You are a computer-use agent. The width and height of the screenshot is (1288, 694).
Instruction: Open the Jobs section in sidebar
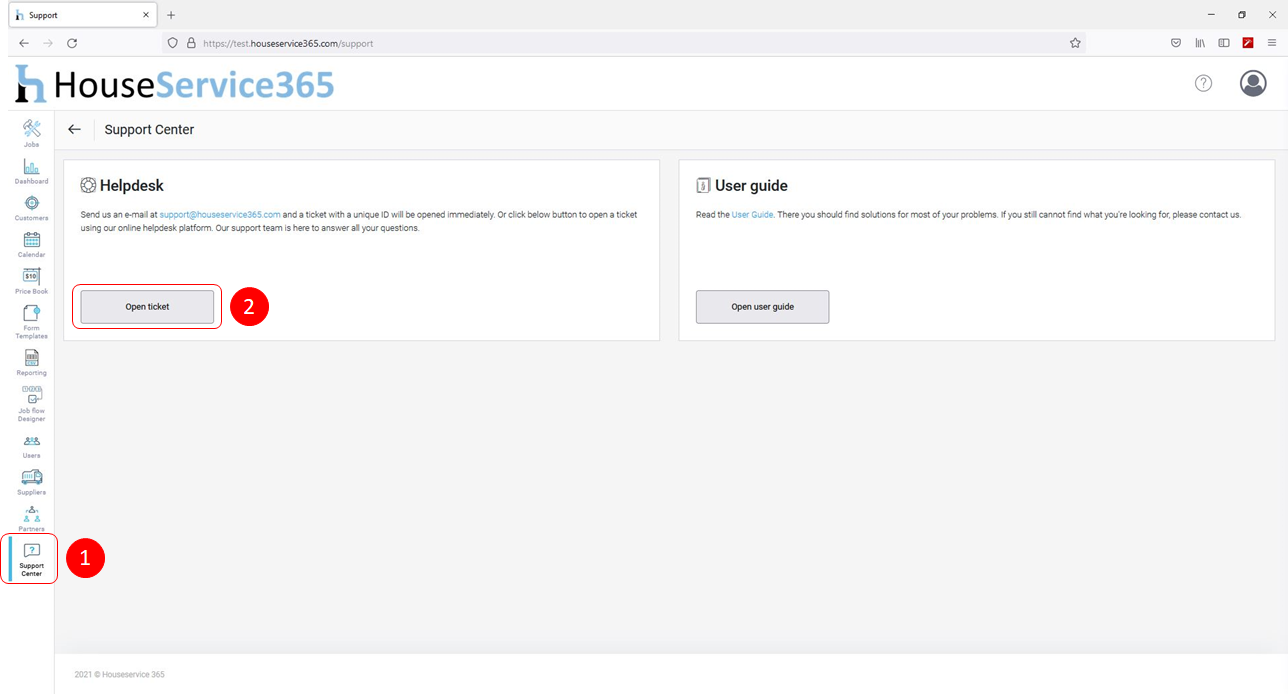coord(31,133)
